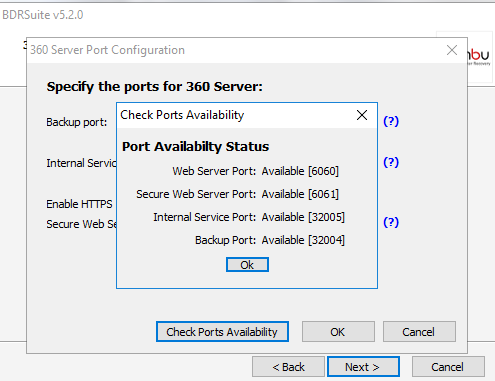The width and height of the screenshot is (495, 381).
Task: Close the 360 Server Port Configuration window
Action: pyautogui.click(x=452, y=50)
